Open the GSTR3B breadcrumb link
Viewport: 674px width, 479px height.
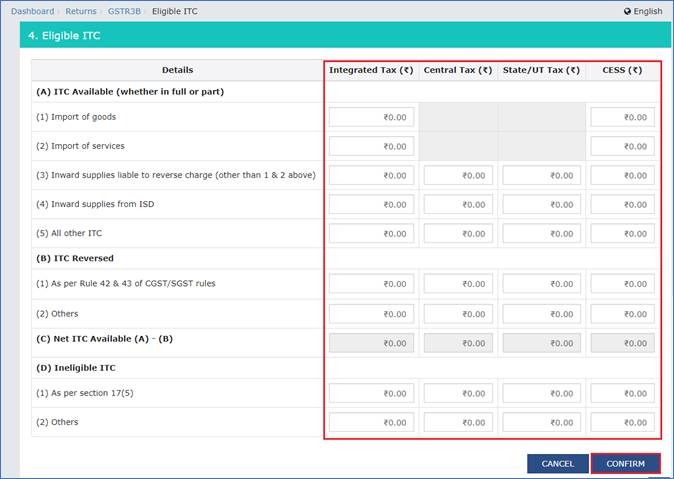(124, 12)
